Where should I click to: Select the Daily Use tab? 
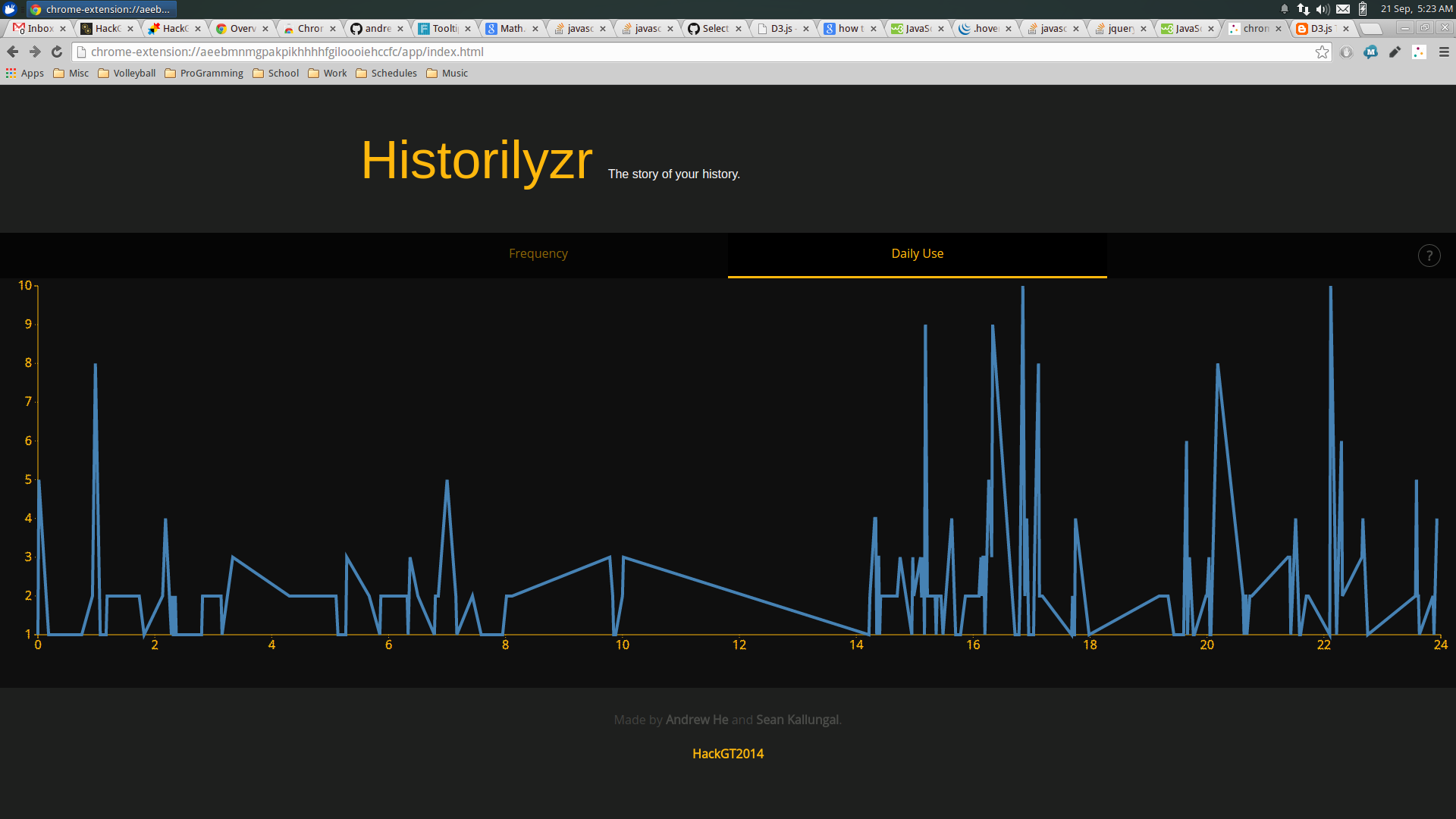click(917, 254)
